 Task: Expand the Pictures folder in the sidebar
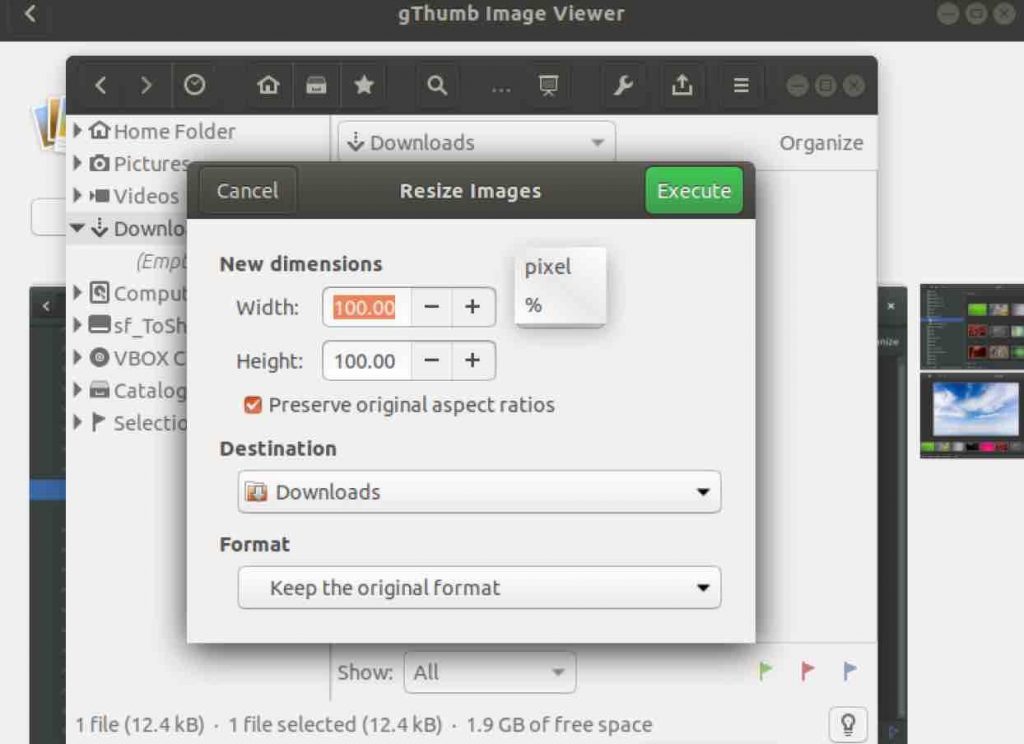(78, 163)
